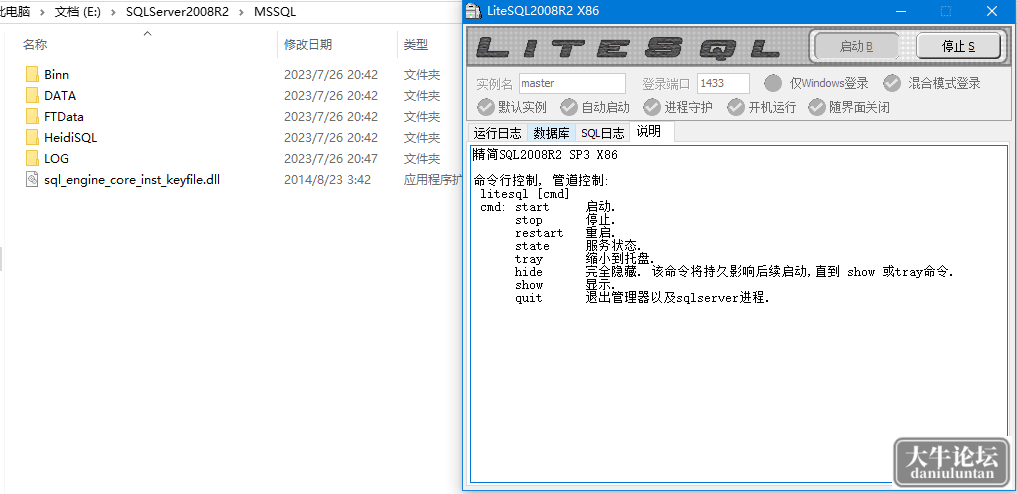Click the 精简SQL2008R2 SP3 X86 heading line

coord(545,156)
